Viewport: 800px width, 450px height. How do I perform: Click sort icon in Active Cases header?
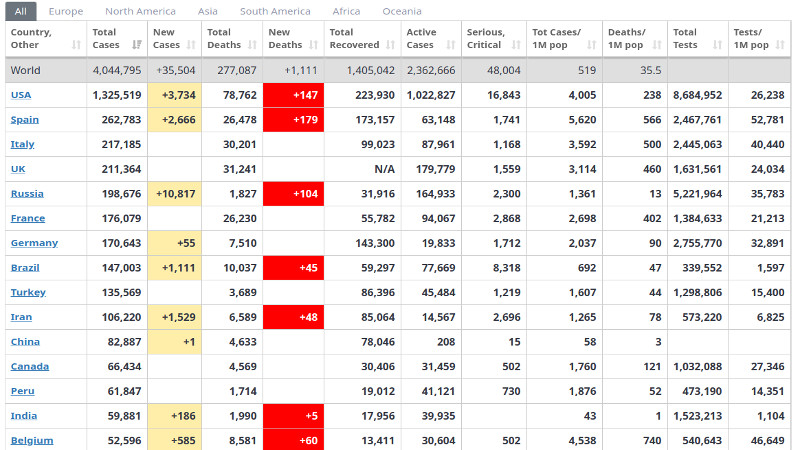pyautogui.click(x=450, y=45)
